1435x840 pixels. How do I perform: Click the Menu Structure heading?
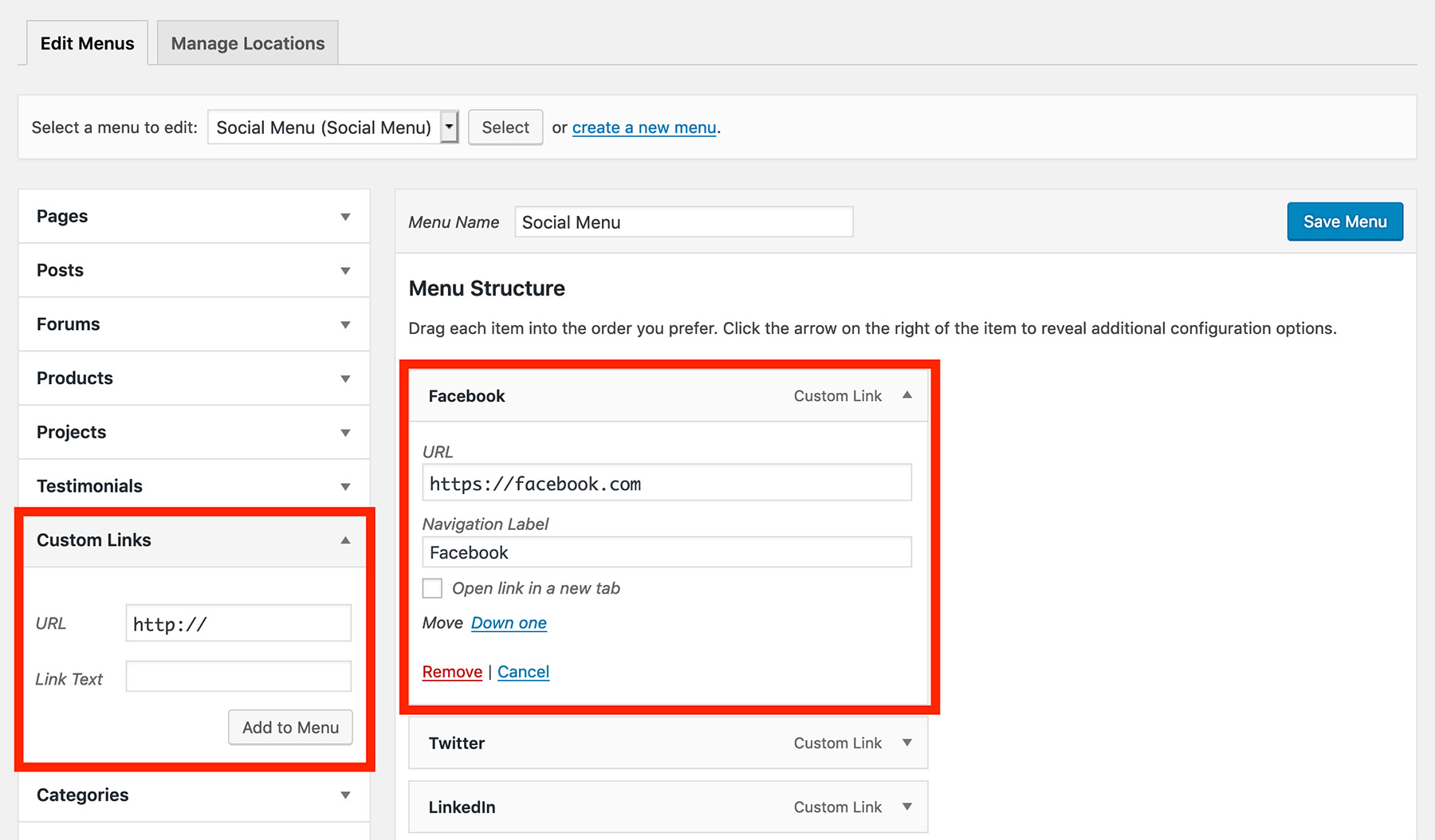click(486, 289)
